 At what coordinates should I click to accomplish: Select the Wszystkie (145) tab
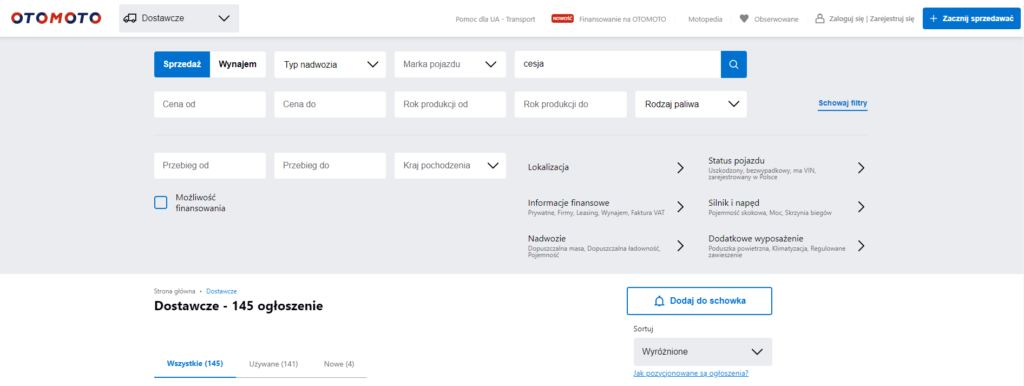coord(195,364)
